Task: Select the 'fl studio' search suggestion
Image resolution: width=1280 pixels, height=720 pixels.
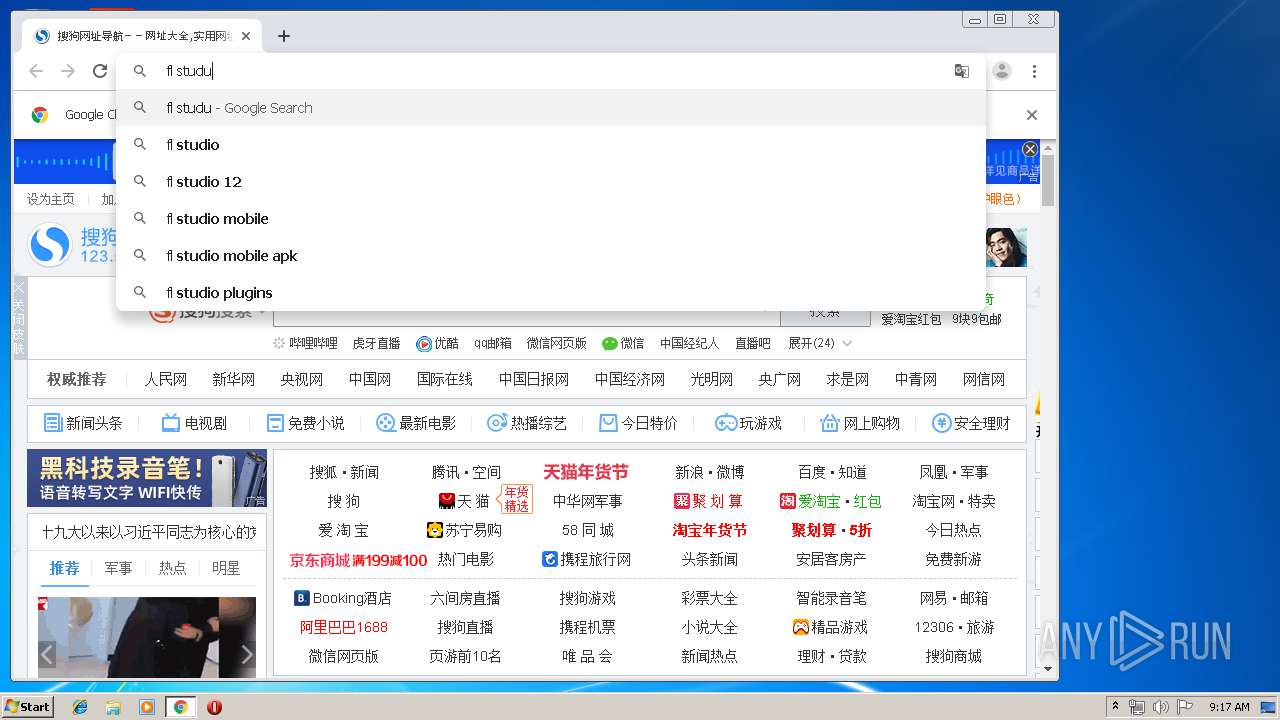Action: coord(551,145)
